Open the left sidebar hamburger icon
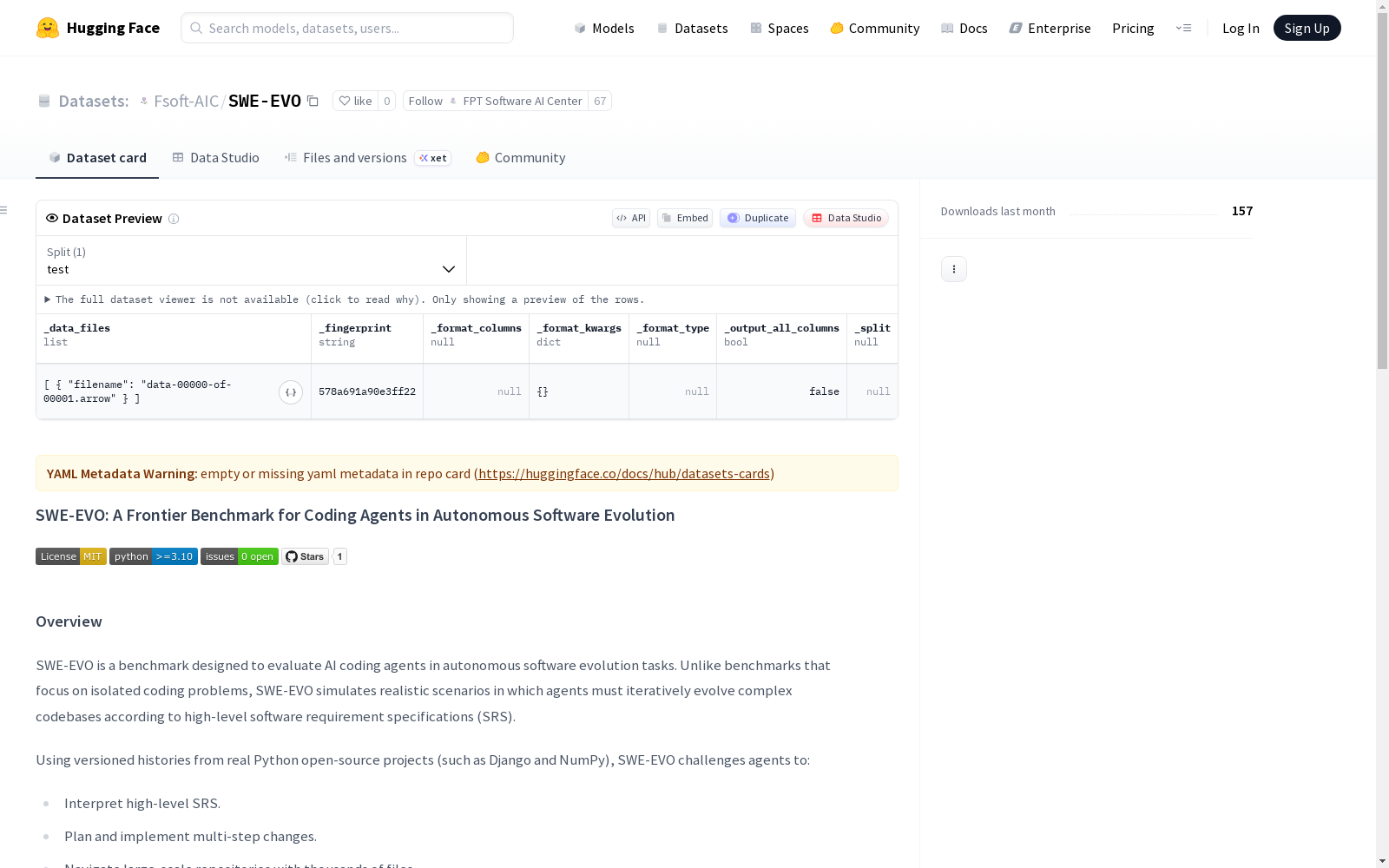The height and width of the screenshot is (868, 1389). (4, 210)
